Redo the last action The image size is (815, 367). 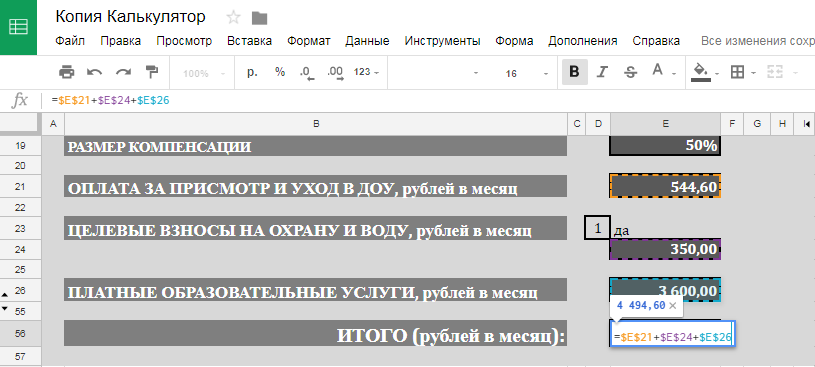(x=123, y=72)
